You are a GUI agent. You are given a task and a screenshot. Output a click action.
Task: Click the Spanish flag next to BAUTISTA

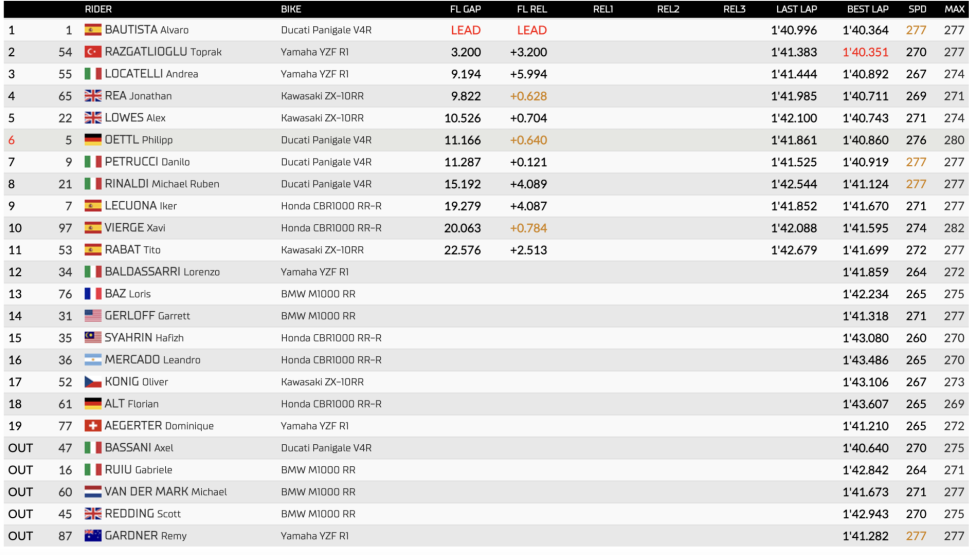(x=93, y=30)
